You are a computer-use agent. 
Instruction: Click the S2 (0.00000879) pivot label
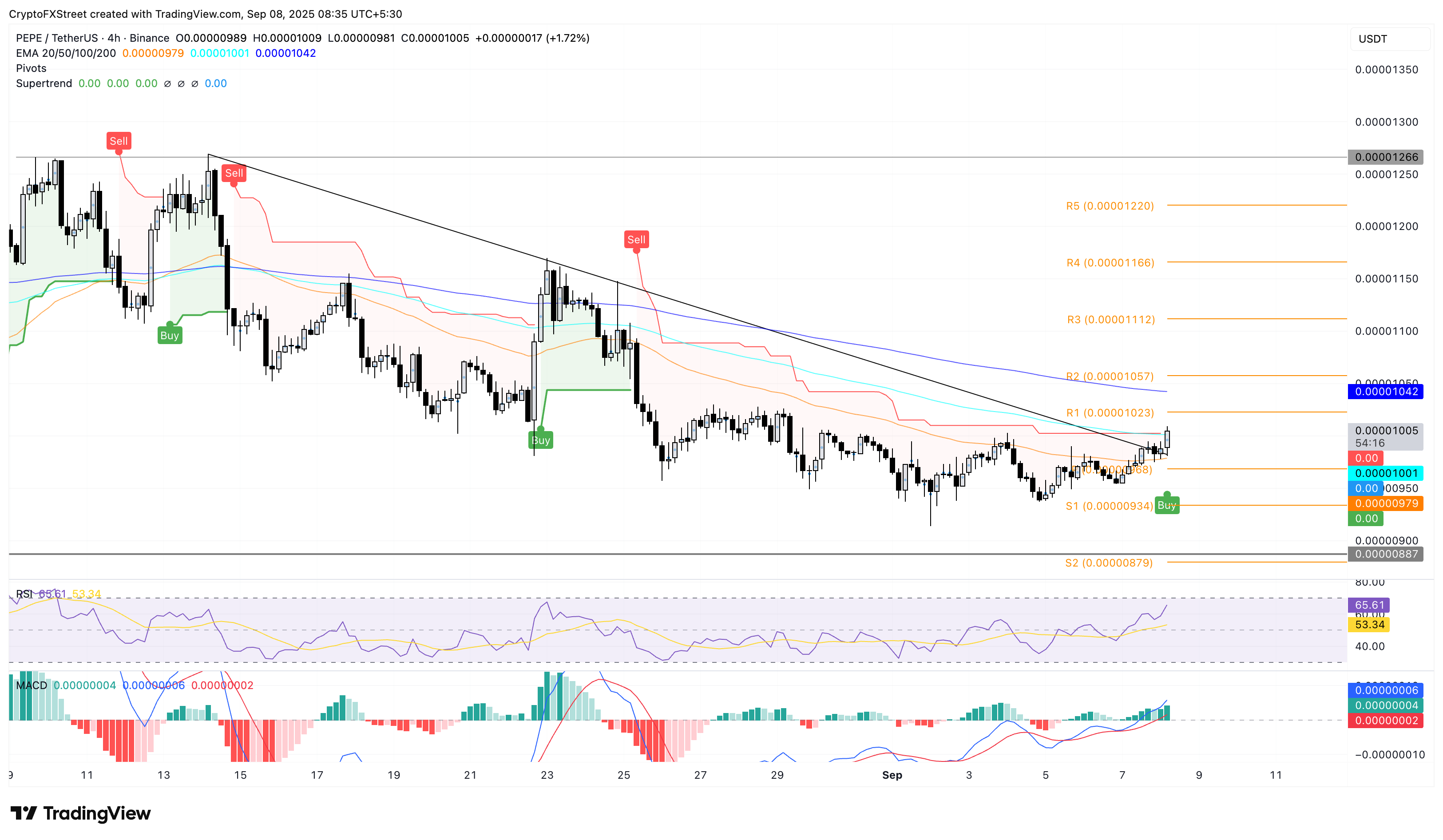1109,563
